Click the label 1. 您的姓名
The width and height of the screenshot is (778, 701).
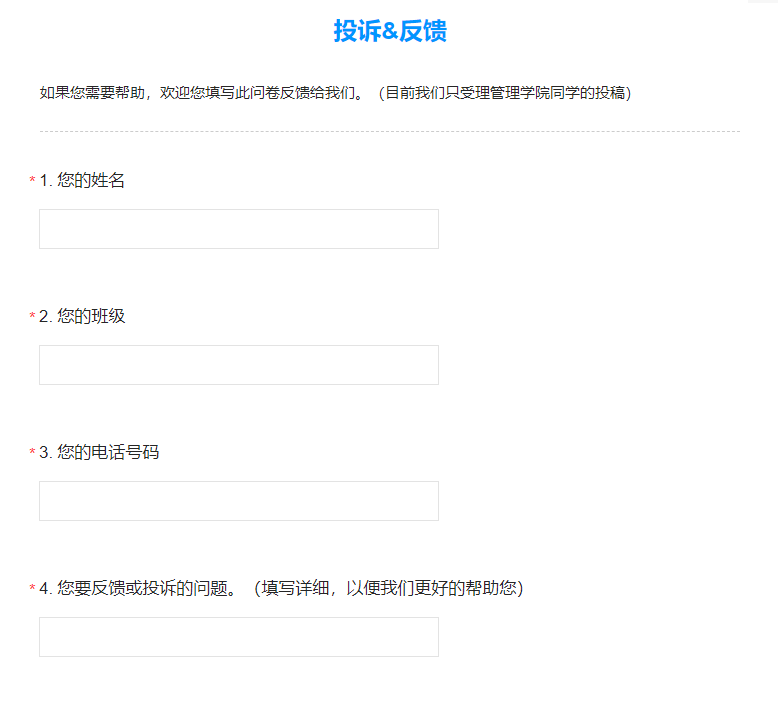pyautogui.click(x=82, y=181)
